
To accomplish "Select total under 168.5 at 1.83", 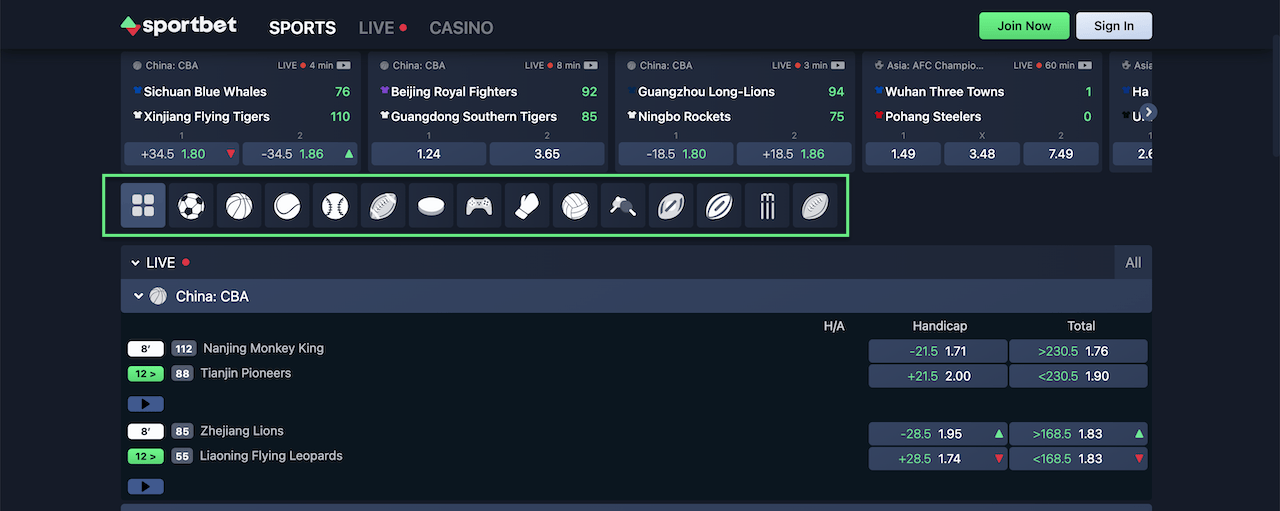I will pos(1079,459).
